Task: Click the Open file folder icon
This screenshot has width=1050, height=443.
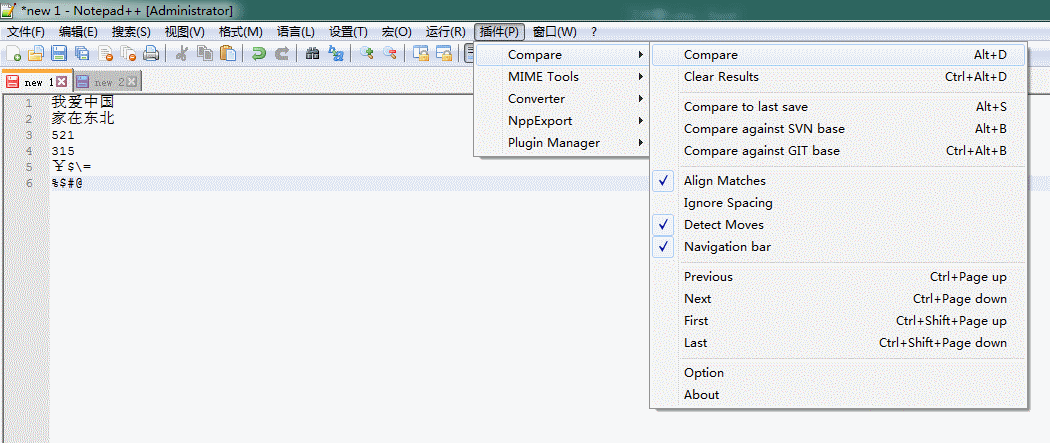Action: pyautogui.click(x=35, y=54)
